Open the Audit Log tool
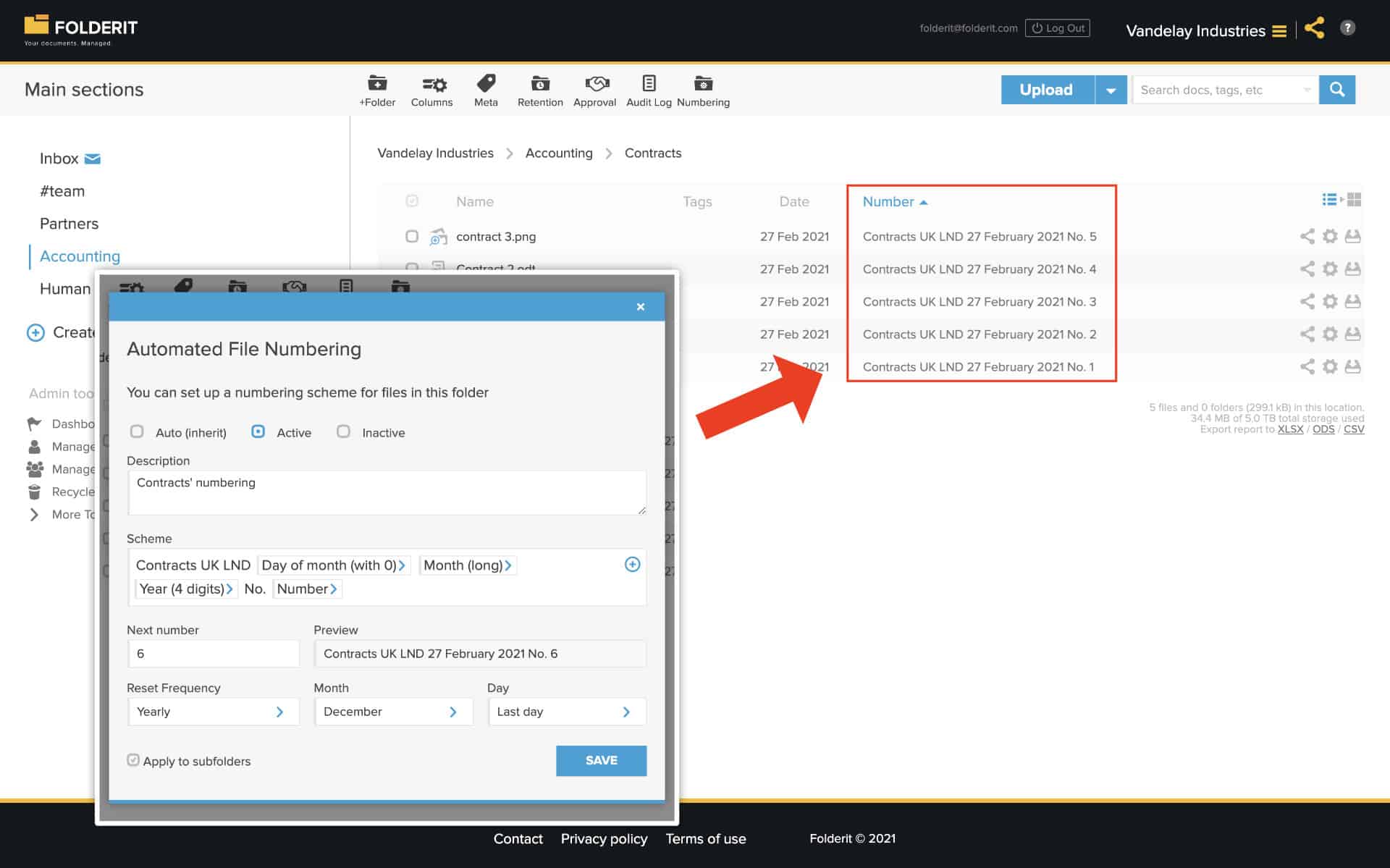The width and height of the screenshot is (1390, 868). [647, 90]
